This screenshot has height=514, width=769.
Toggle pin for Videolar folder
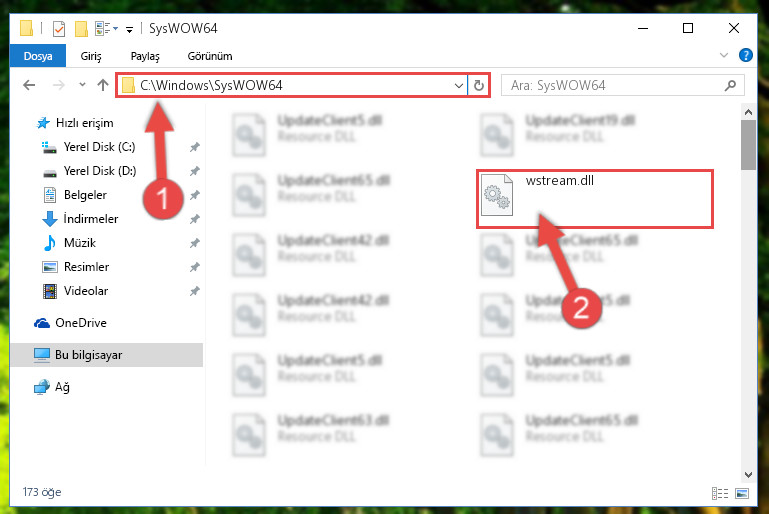click(195, 291)
